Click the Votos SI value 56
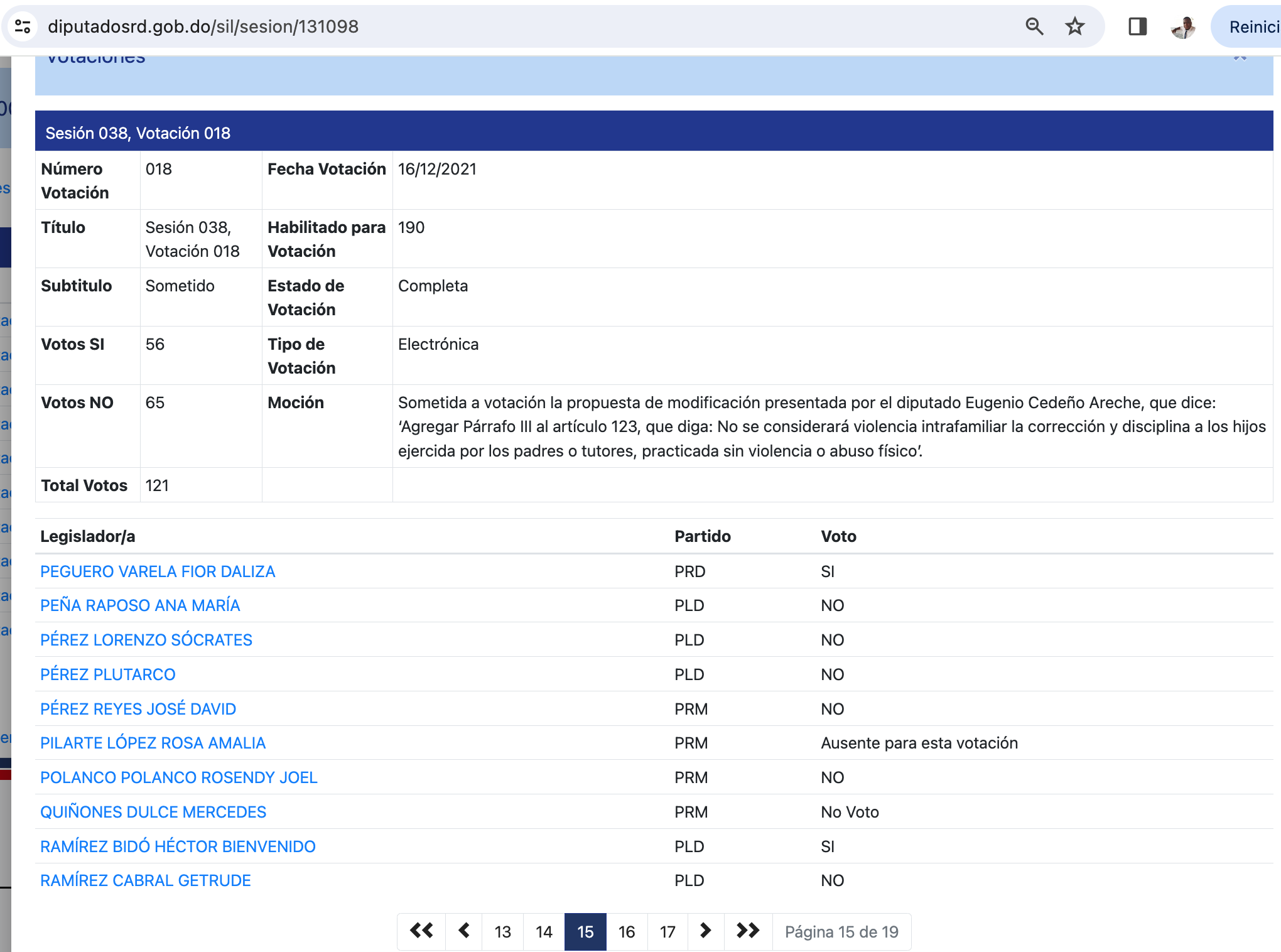The width and height of the screenshot is (1281, 952). pos(155,344)
